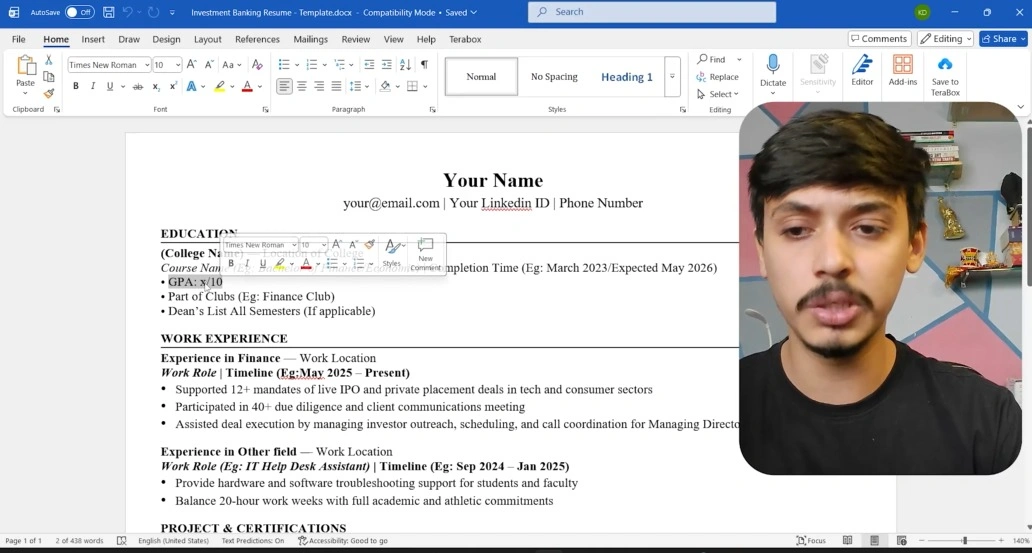Apply the Heading 1 style

[x=627, y=77]
